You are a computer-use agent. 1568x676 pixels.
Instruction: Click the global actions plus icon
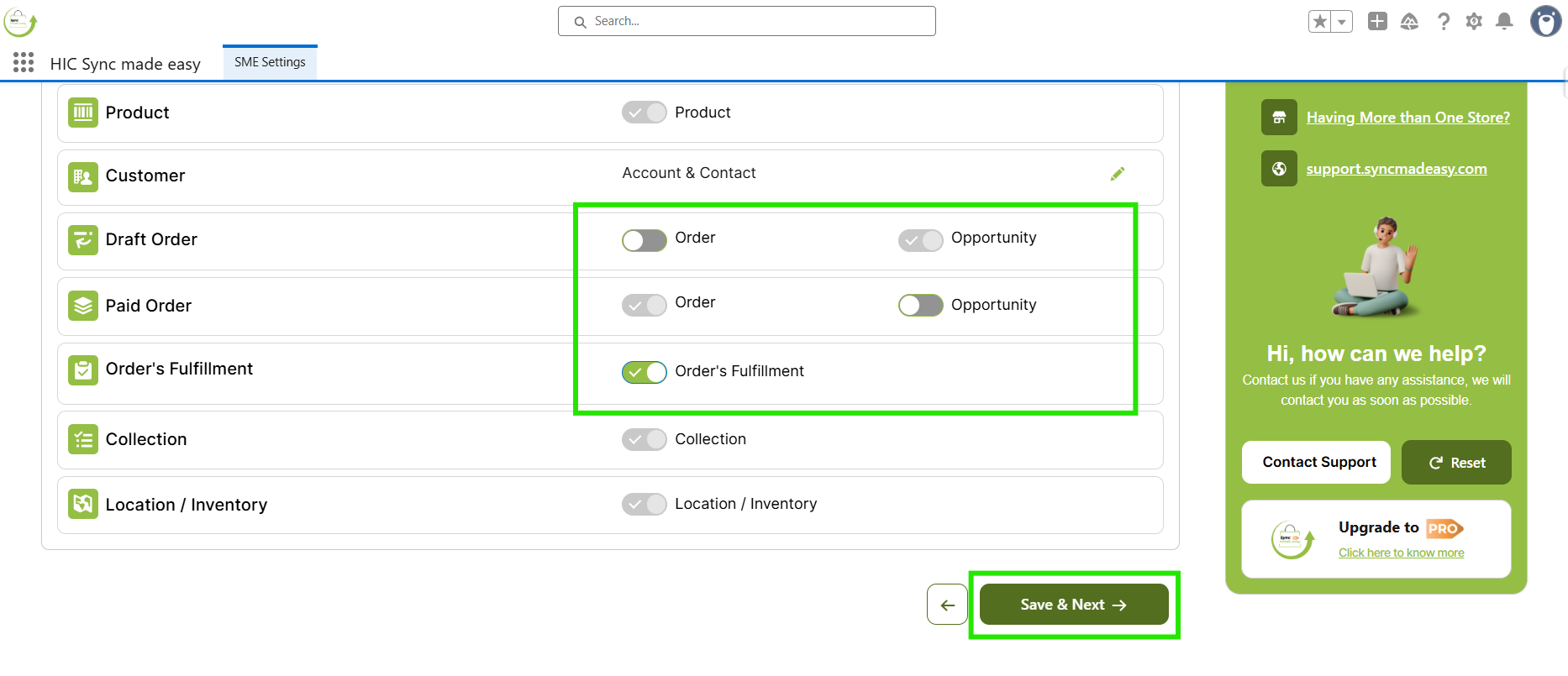pos(1377,22)
